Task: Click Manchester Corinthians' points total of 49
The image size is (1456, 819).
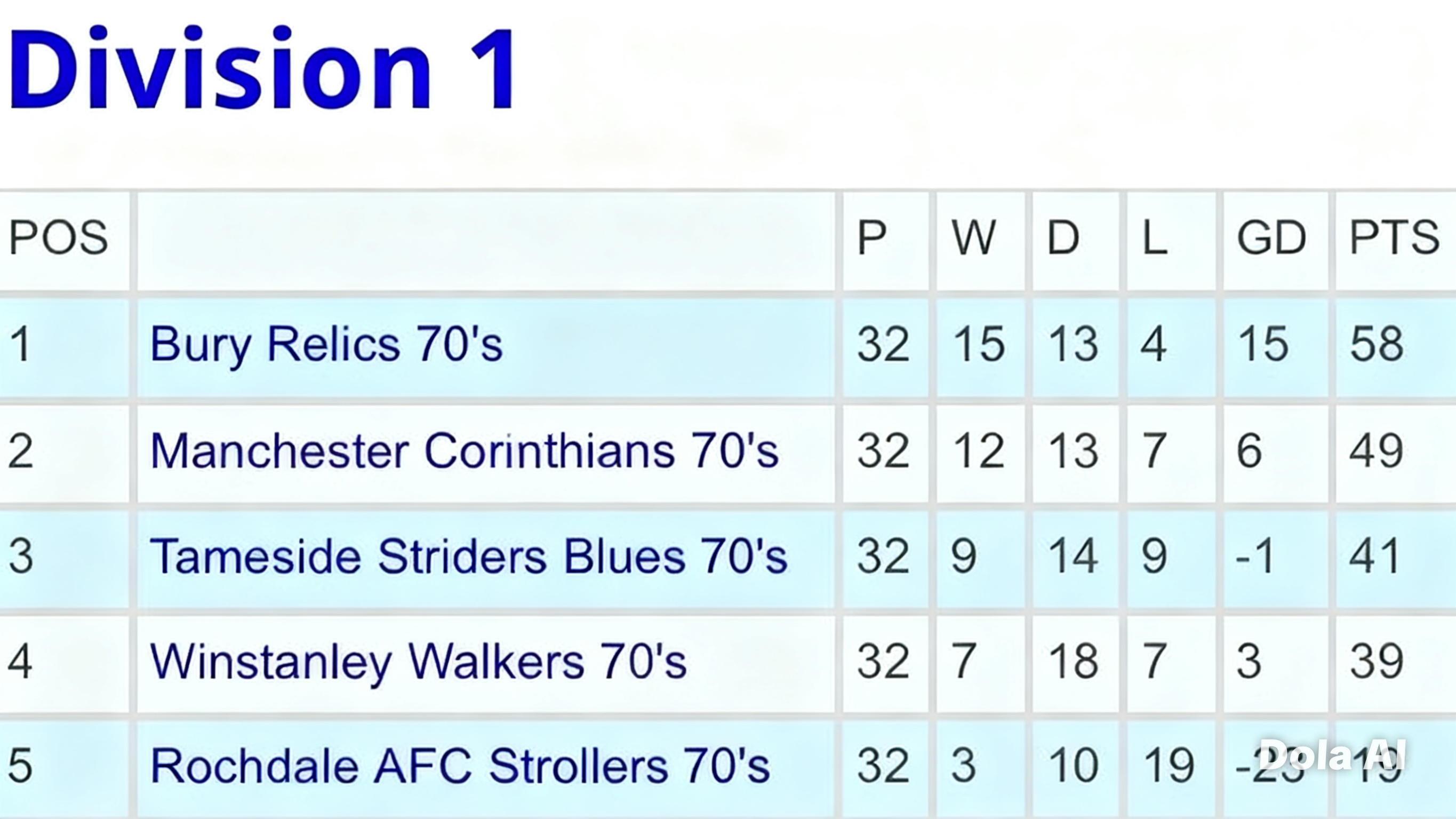Action: [1377, 451]
